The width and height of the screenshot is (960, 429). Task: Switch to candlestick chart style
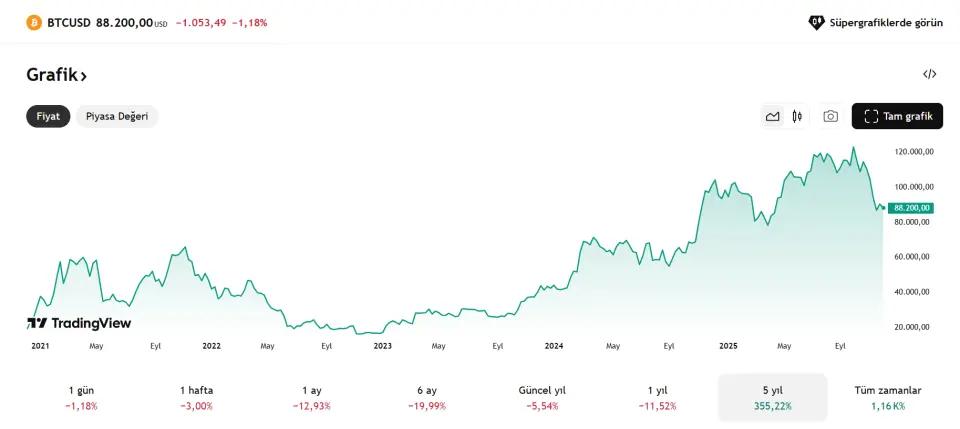[797, 116]
